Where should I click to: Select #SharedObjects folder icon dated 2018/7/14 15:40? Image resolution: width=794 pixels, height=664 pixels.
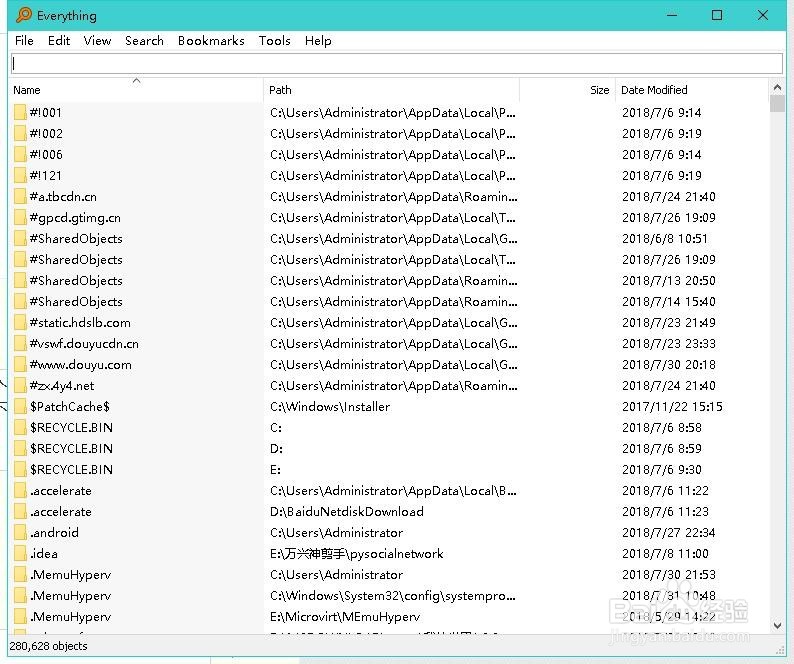point(20,302)
